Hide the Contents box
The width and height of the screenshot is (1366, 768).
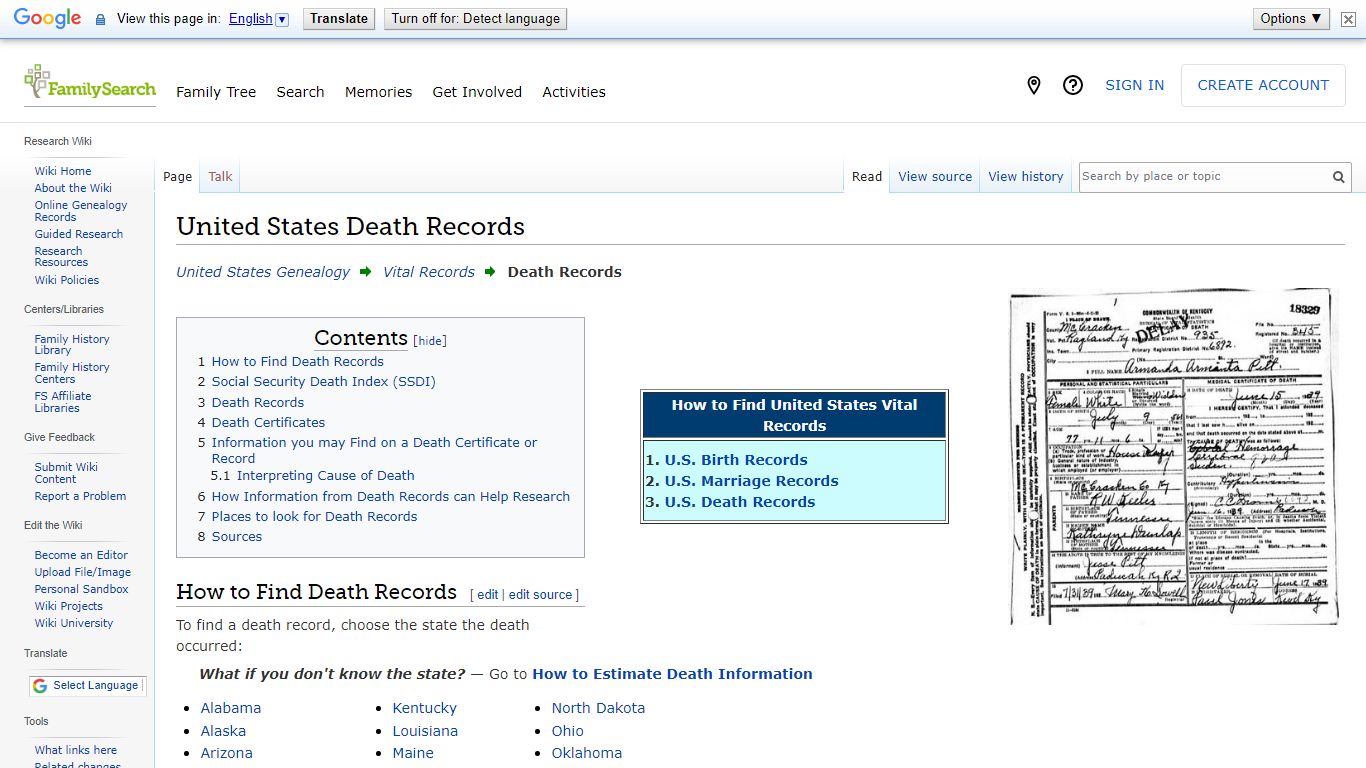click(429, 340)
